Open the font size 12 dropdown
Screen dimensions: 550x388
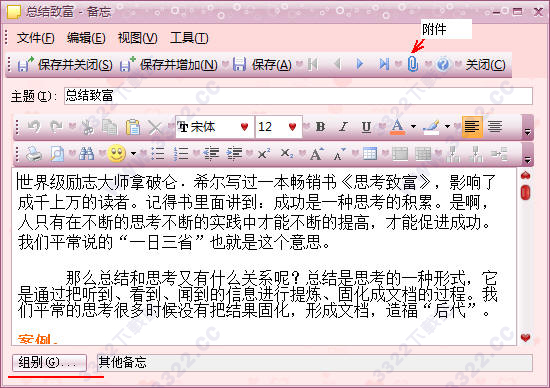292,127
